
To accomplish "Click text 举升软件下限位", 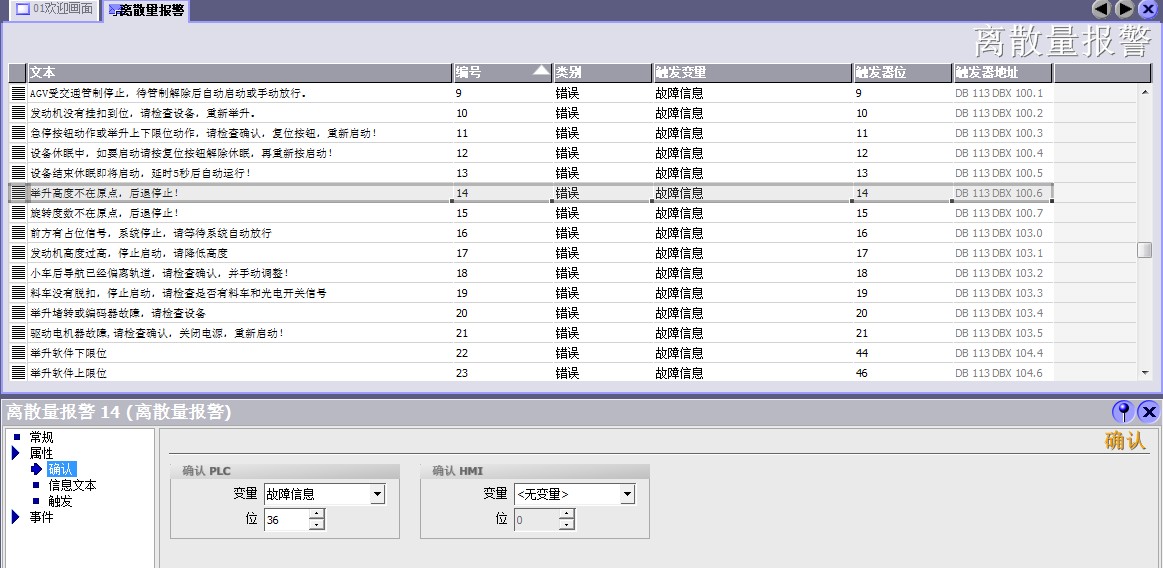I will point(68,354).
